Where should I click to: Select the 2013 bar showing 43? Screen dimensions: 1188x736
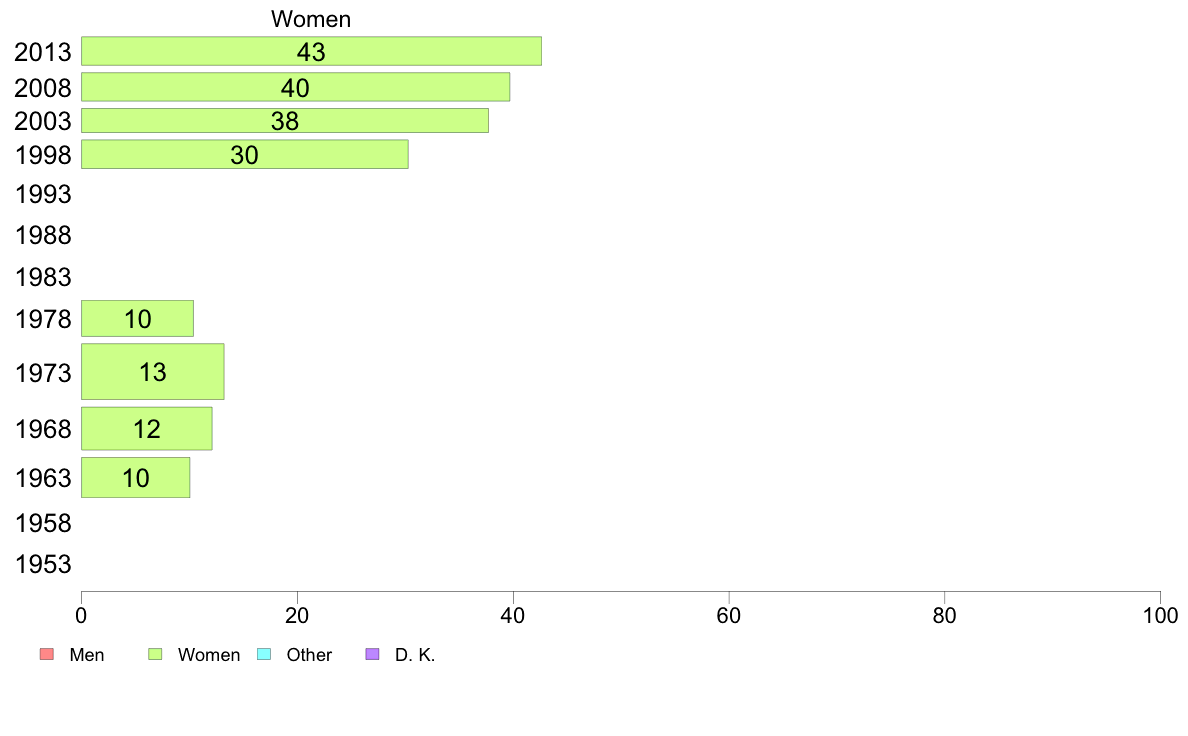tap(311, 51)
